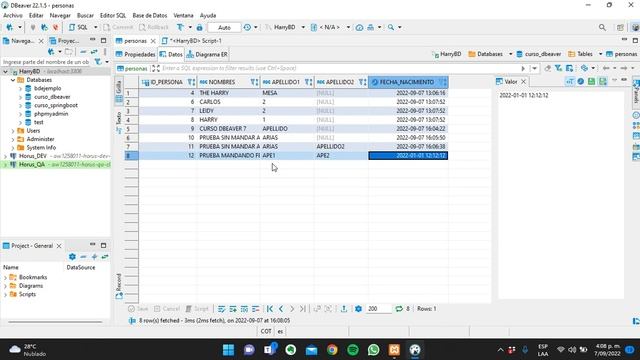Click the New connection plug icon in the main toolbar
Image resolution: width=640 pixels, height=360 pixels.
click(9, 27)
